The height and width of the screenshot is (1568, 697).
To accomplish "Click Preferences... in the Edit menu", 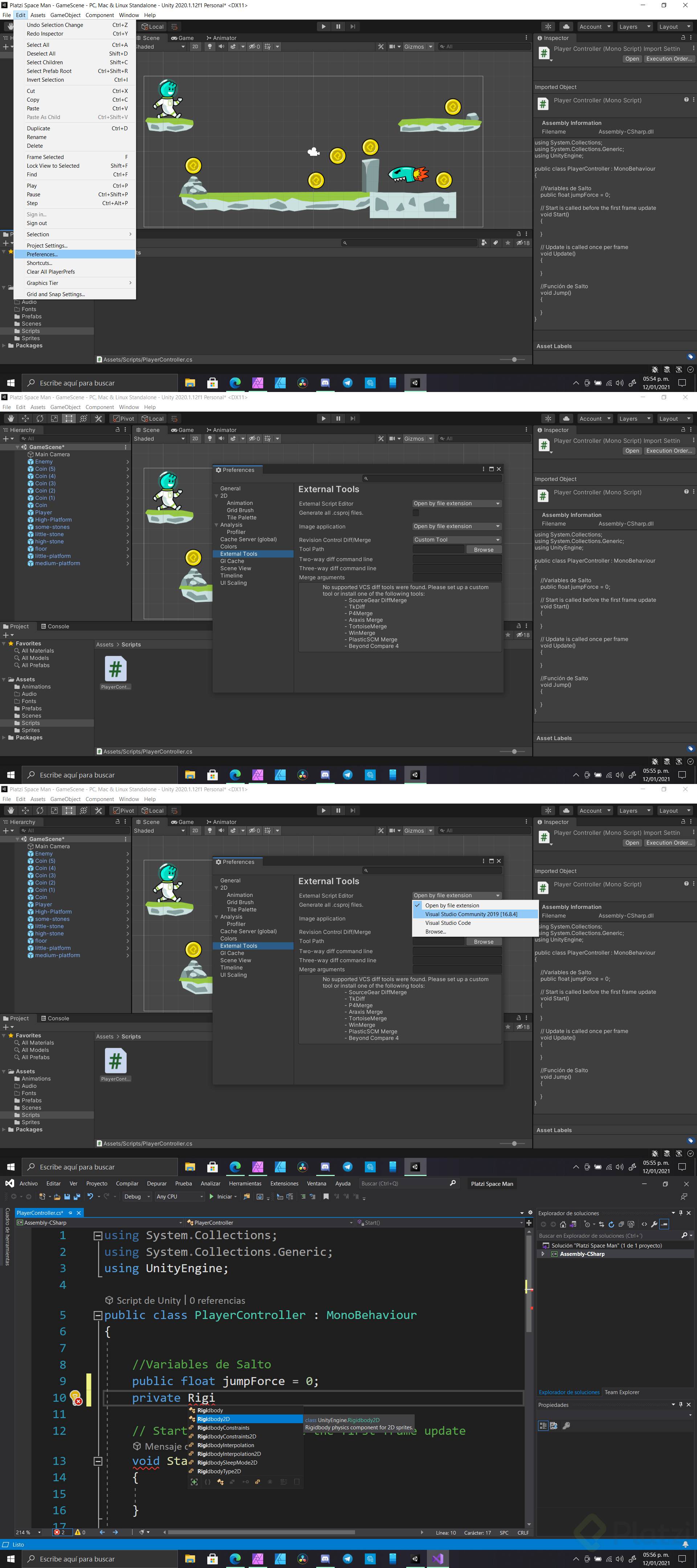I will [x=41, y=254].
